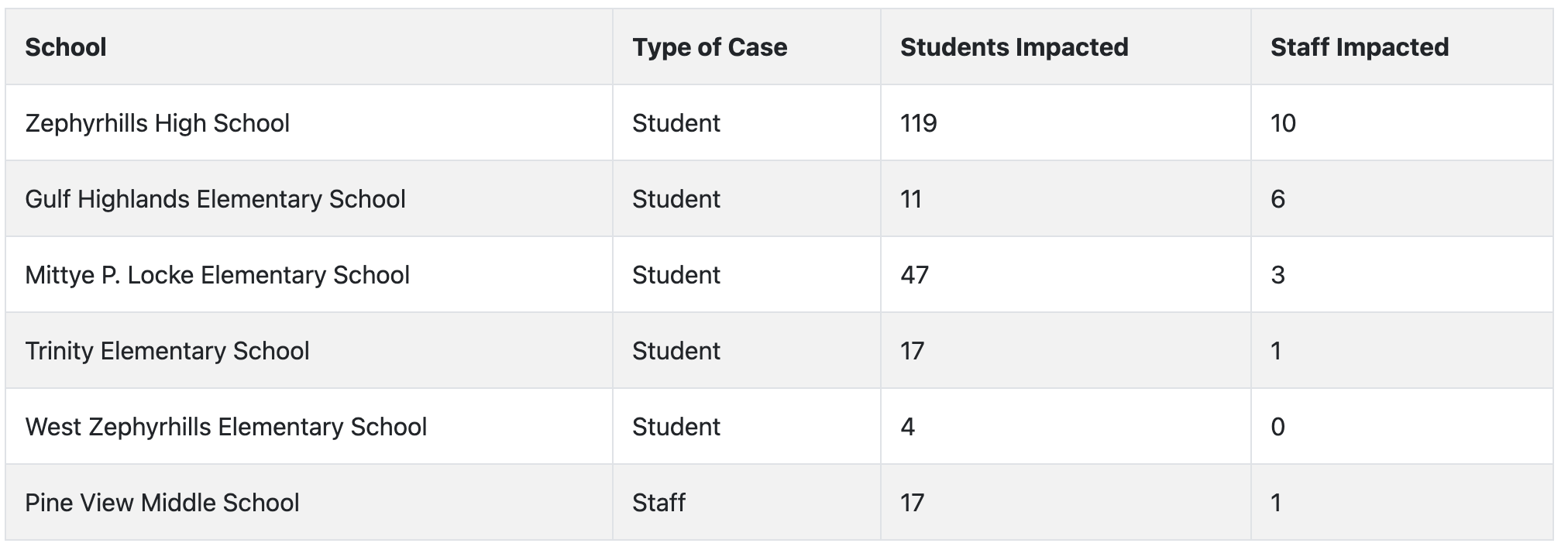Select the 47 students impacted cell

point(914,275)
